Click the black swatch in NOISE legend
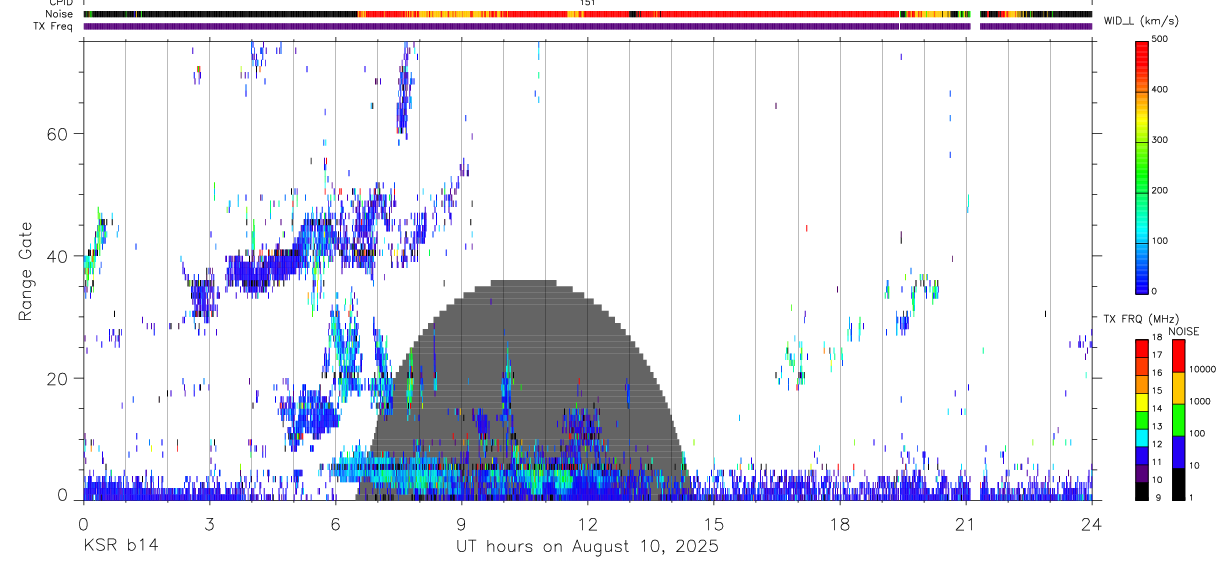 coord(1178,484)
